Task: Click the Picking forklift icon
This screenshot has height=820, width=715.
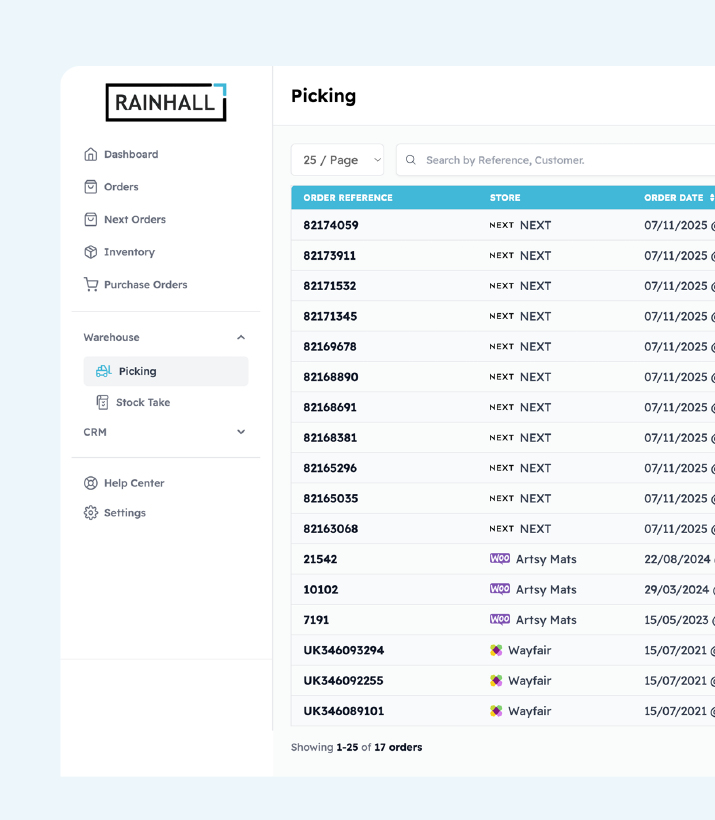Action: [103, 371]
